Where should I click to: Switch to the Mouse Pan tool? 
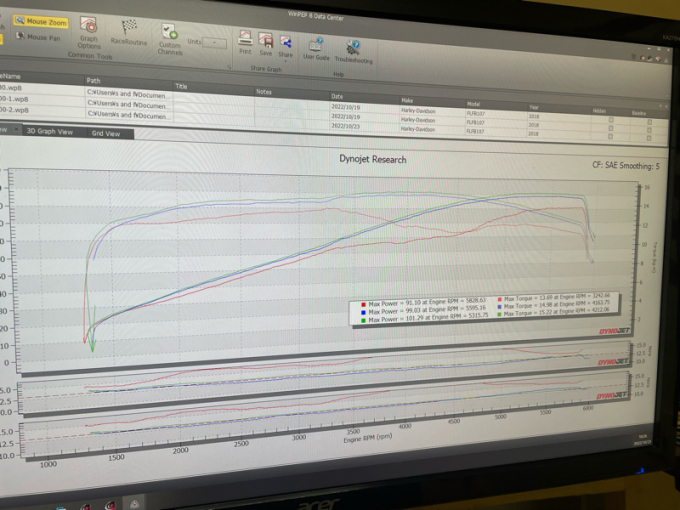[38, 37]
